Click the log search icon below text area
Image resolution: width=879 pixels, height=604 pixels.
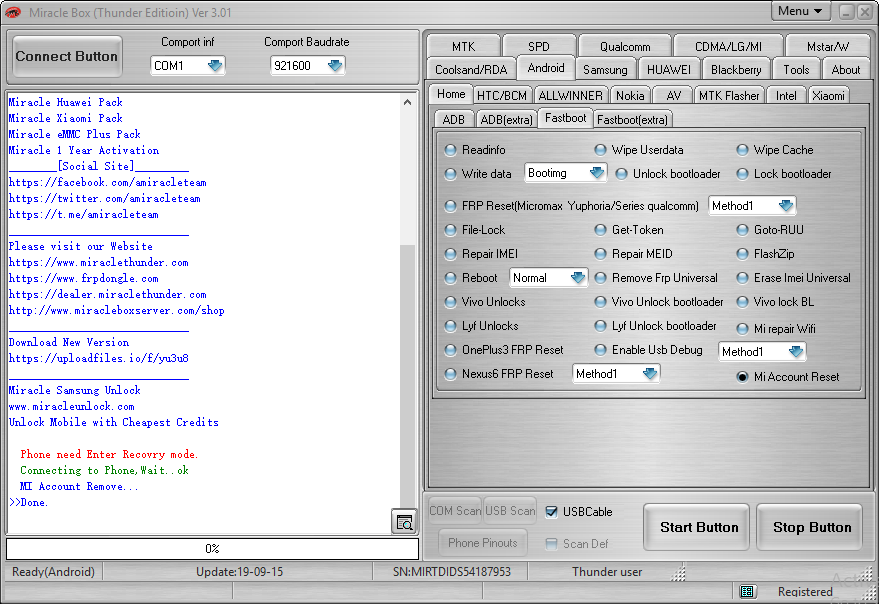(404, 522)
